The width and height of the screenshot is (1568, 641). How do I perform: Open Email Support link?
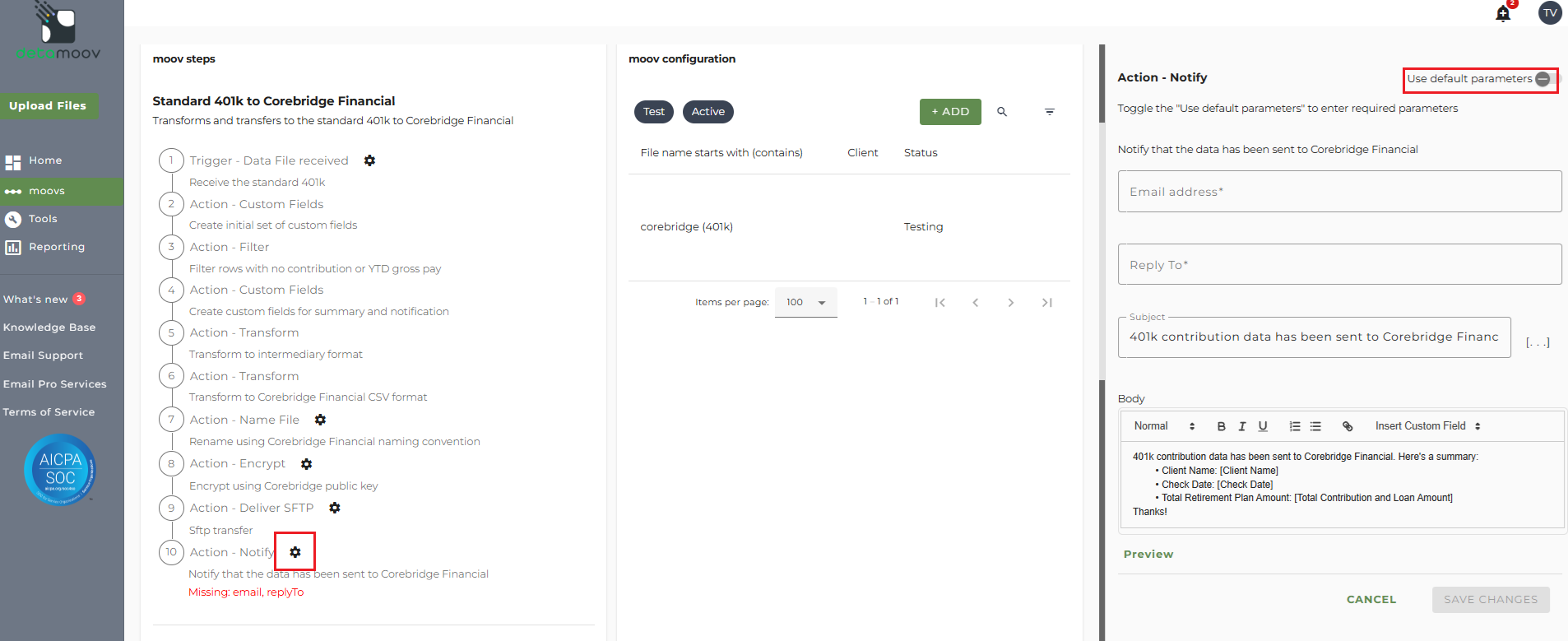(x=43, y=355)
